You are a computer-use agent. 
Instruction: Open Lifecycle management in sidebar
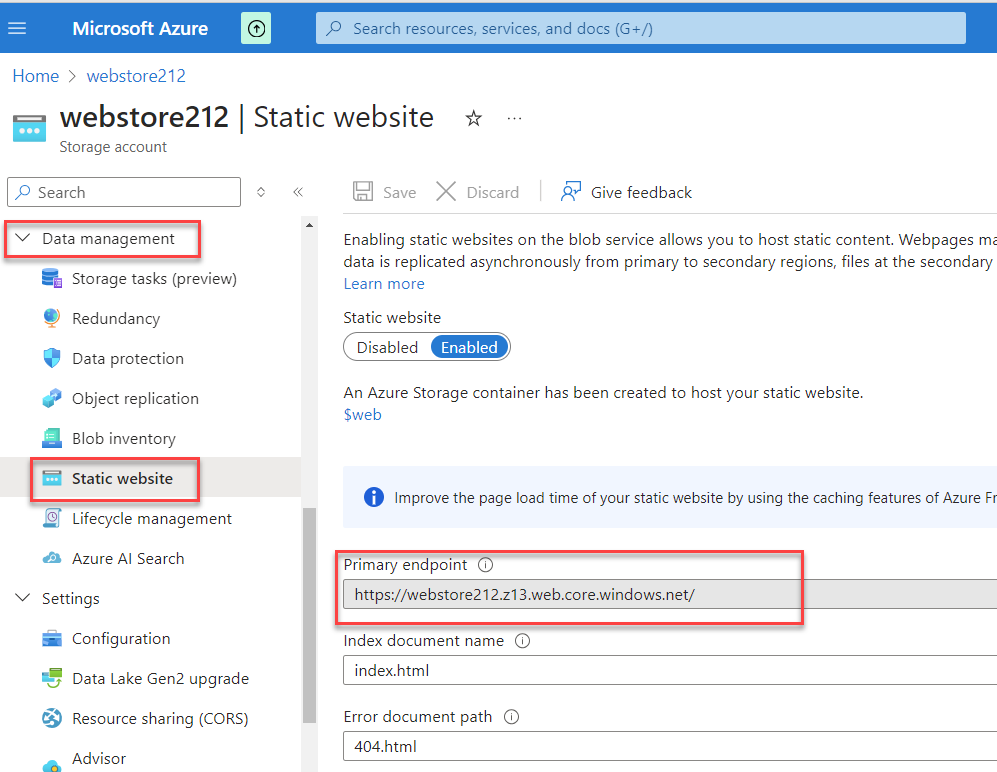(151, 519)
